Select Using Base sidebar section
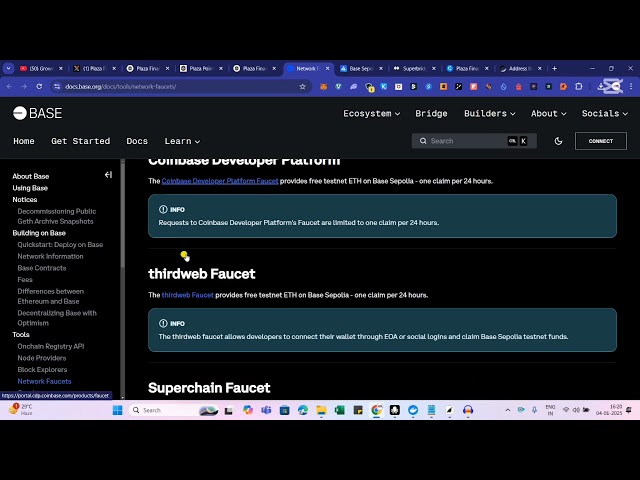 [x=30, y=188]
